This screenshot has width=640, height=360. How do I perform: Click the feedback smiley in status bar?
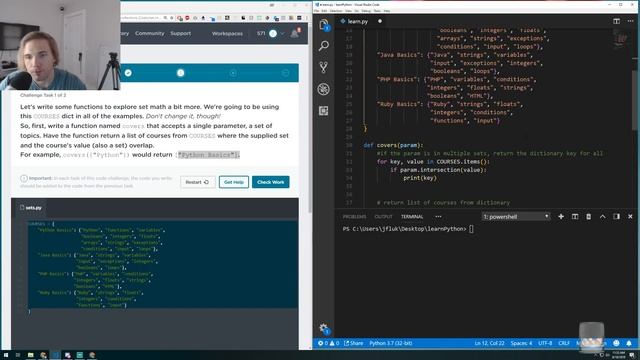pos(616,343)
